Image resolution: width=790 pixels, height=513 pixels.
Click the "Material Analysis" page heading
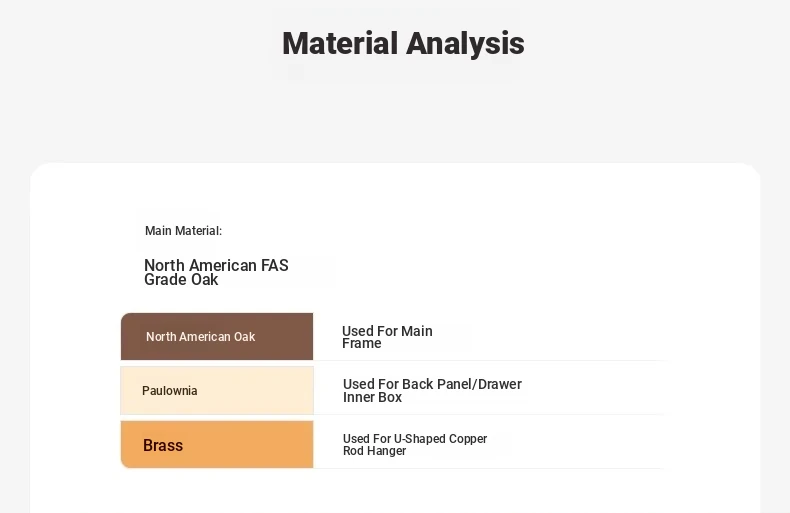point(403,44)
